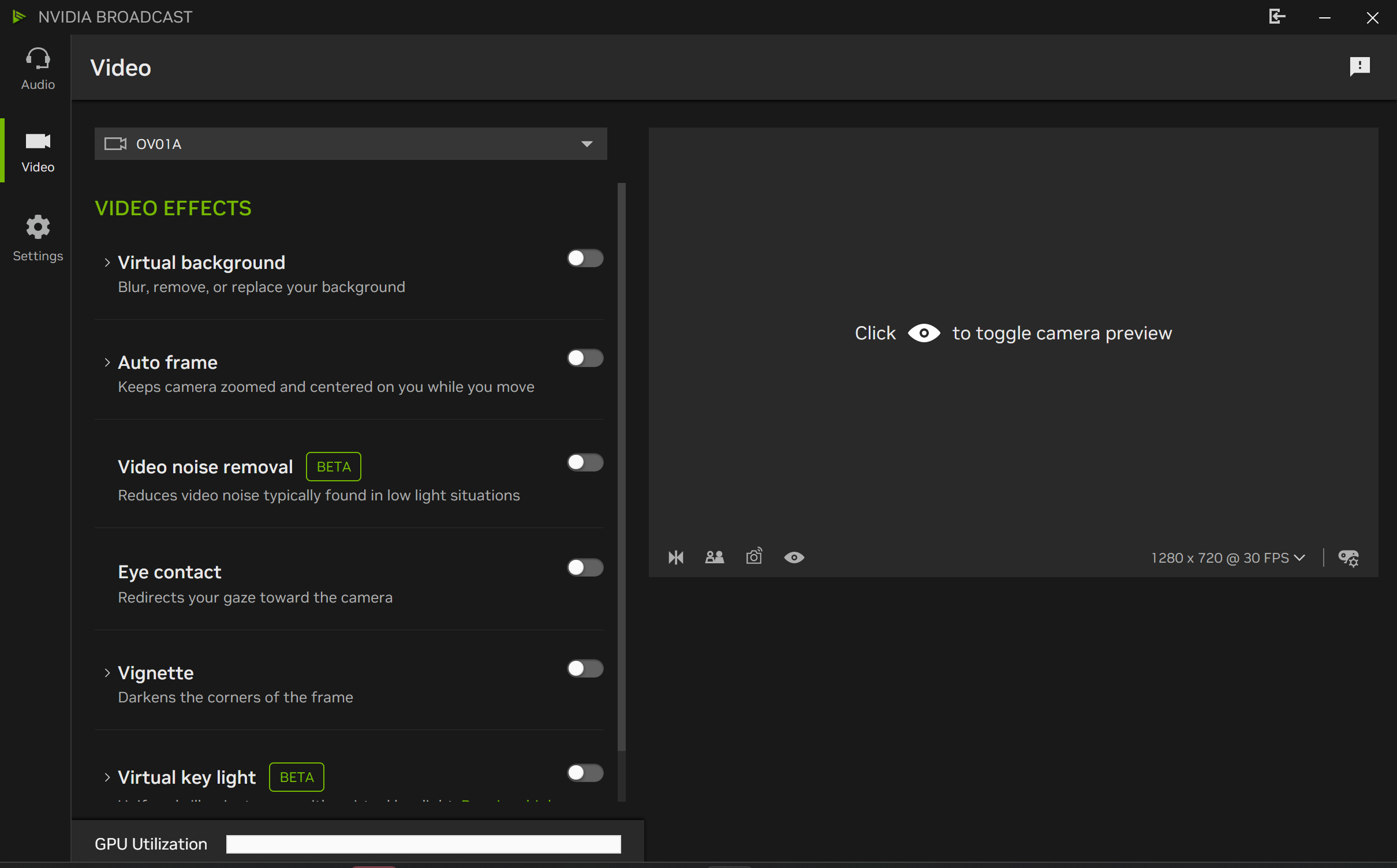Toggle camera preview with the eye icon

click(x=794, y=558)
